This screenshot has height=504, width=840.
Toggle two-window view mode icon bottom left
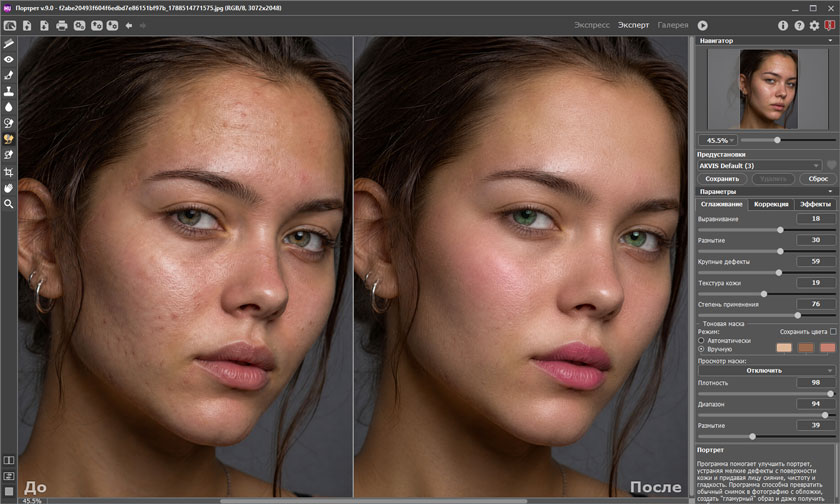tap(9, 460)
